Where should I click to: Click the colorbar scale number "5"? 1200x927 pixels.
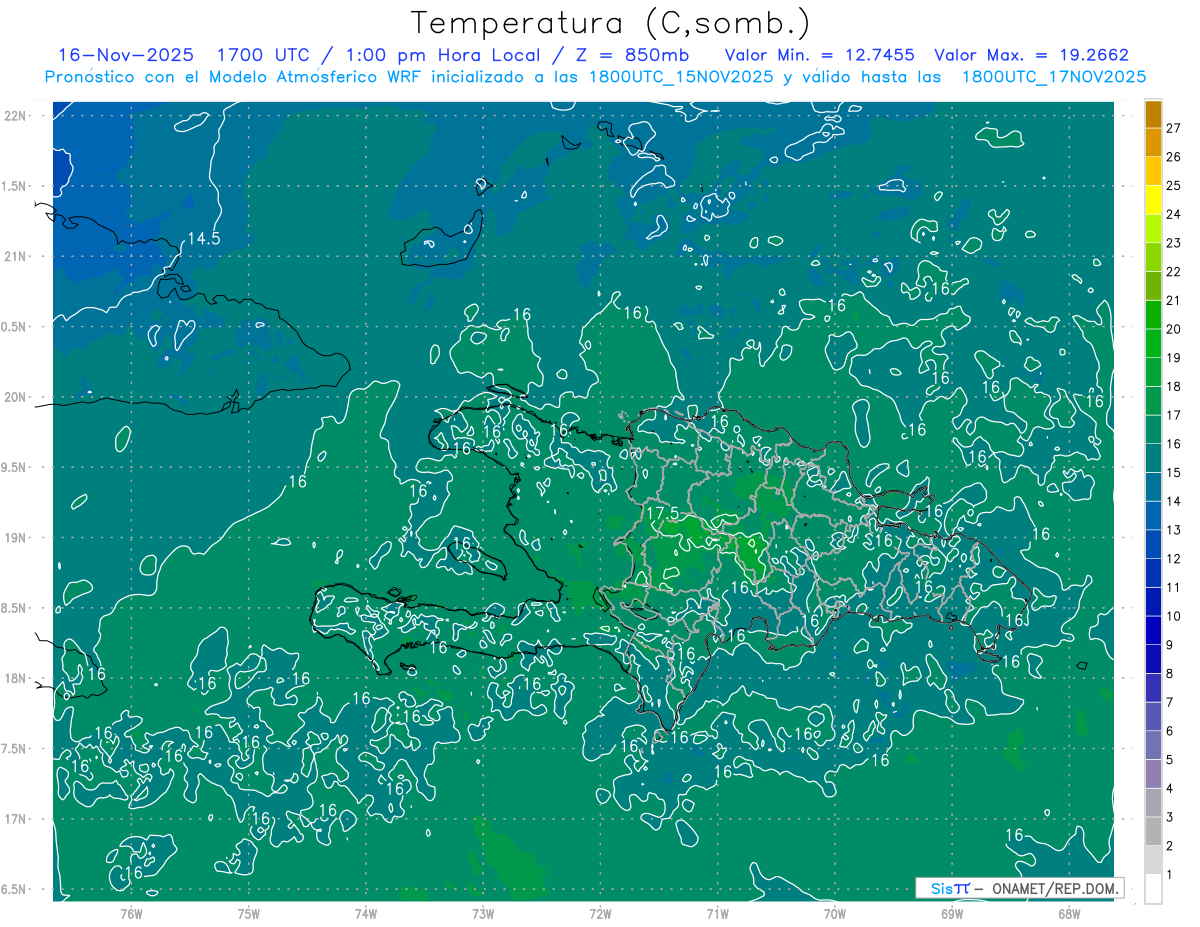(1170, 760)
